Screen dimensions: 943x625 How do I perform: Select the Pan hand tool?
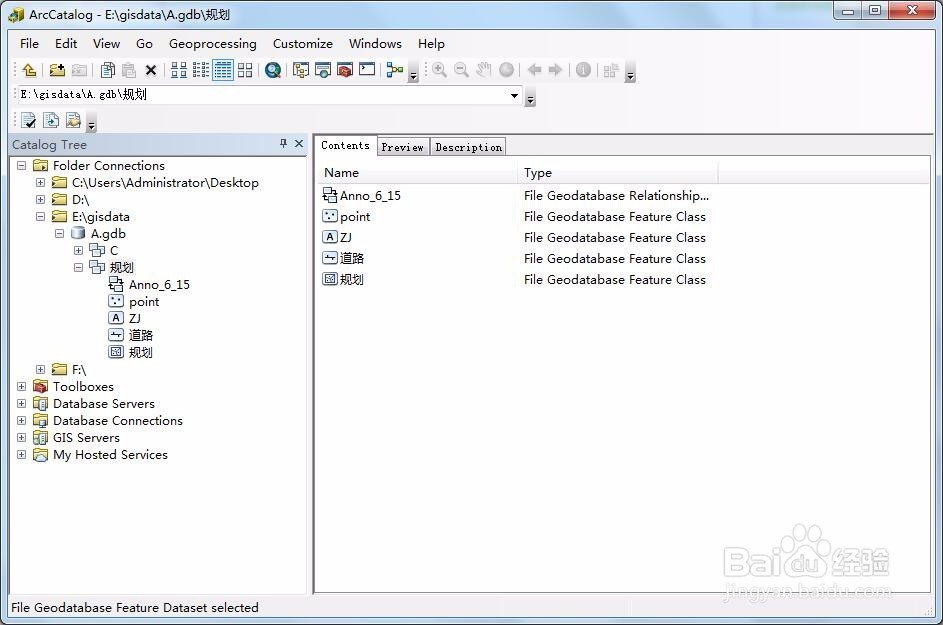(x=484, y=70)
